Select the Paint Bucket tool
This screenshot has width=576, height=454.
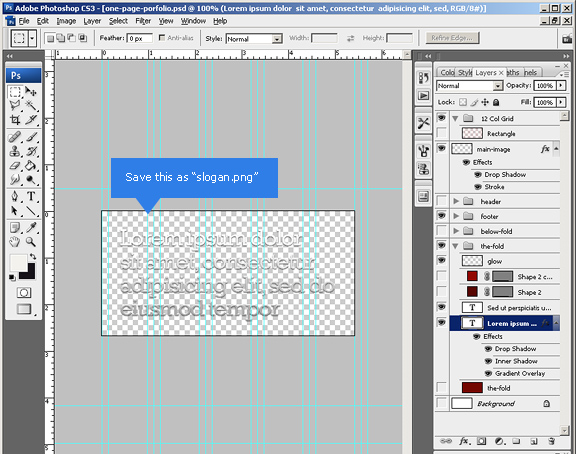(x=31, y=166)
